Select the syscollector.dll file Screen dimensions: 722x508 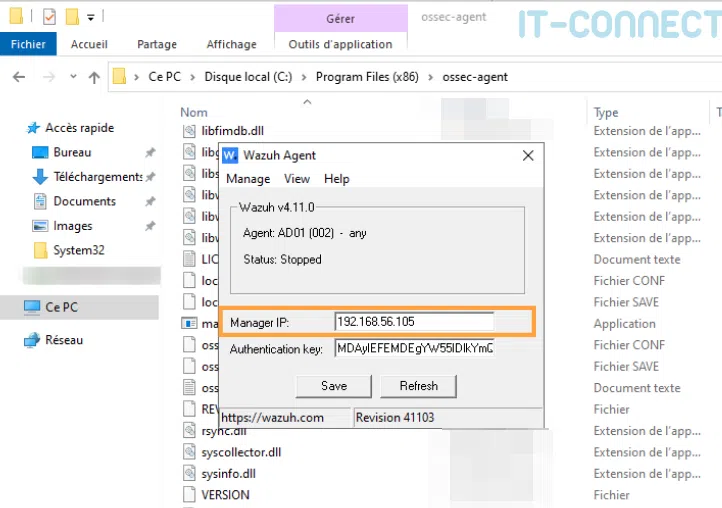coord(241,452)
